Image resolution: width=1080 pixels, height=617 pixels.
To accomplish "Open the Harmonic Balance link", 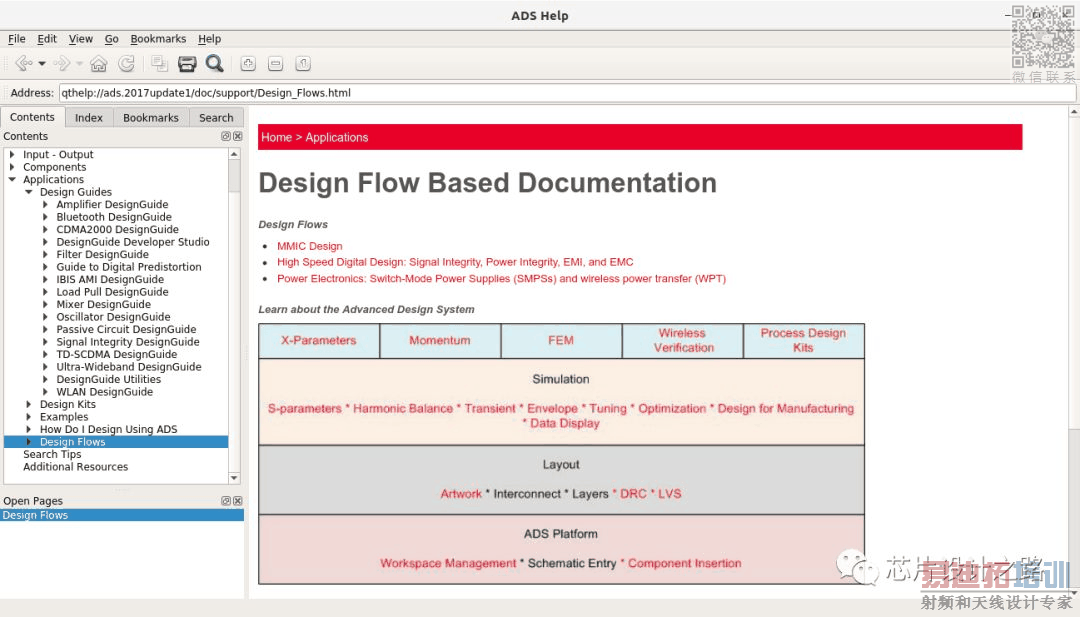I will tap(403, 408).
